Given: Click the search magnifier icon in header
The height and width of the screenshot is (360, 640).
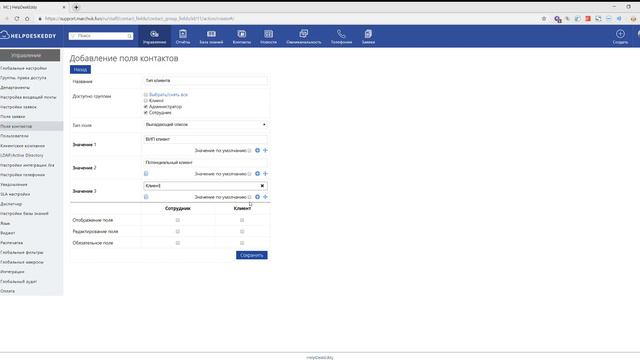Looking at the screenshot, I should pos(129,36).
